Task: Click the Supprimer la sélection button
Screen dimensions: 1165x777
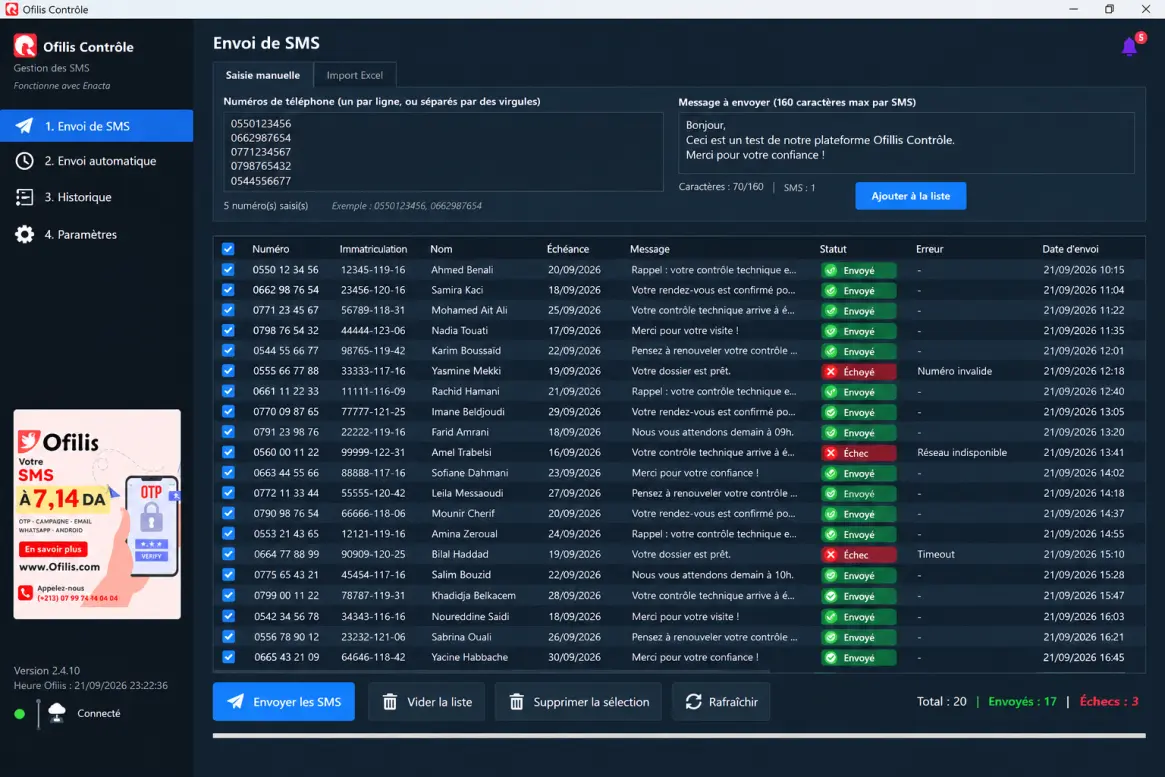Action: (578, 702)
